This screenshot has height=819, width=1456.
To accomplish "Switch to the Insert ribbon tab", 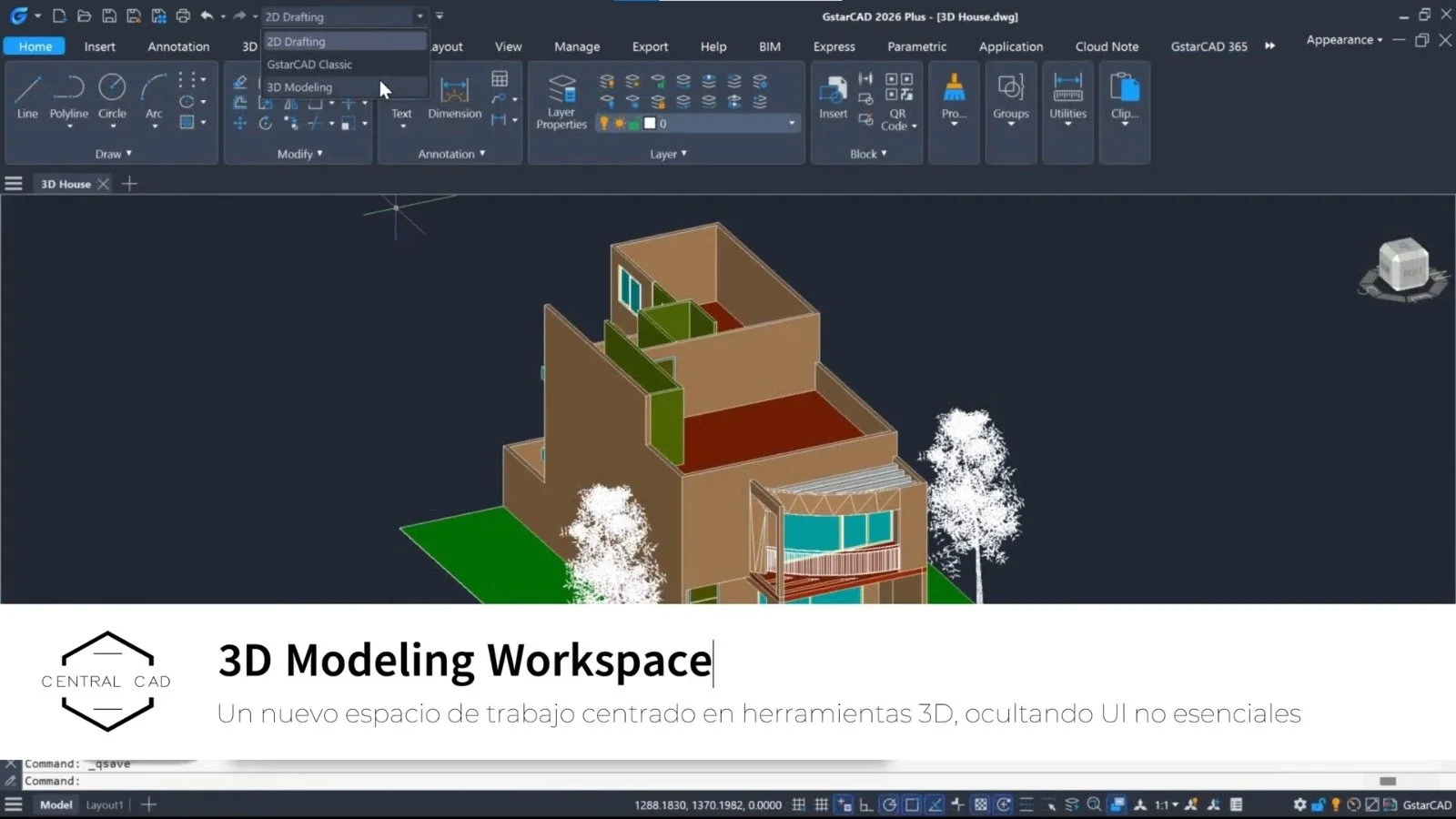I will [x=99, y=46].
